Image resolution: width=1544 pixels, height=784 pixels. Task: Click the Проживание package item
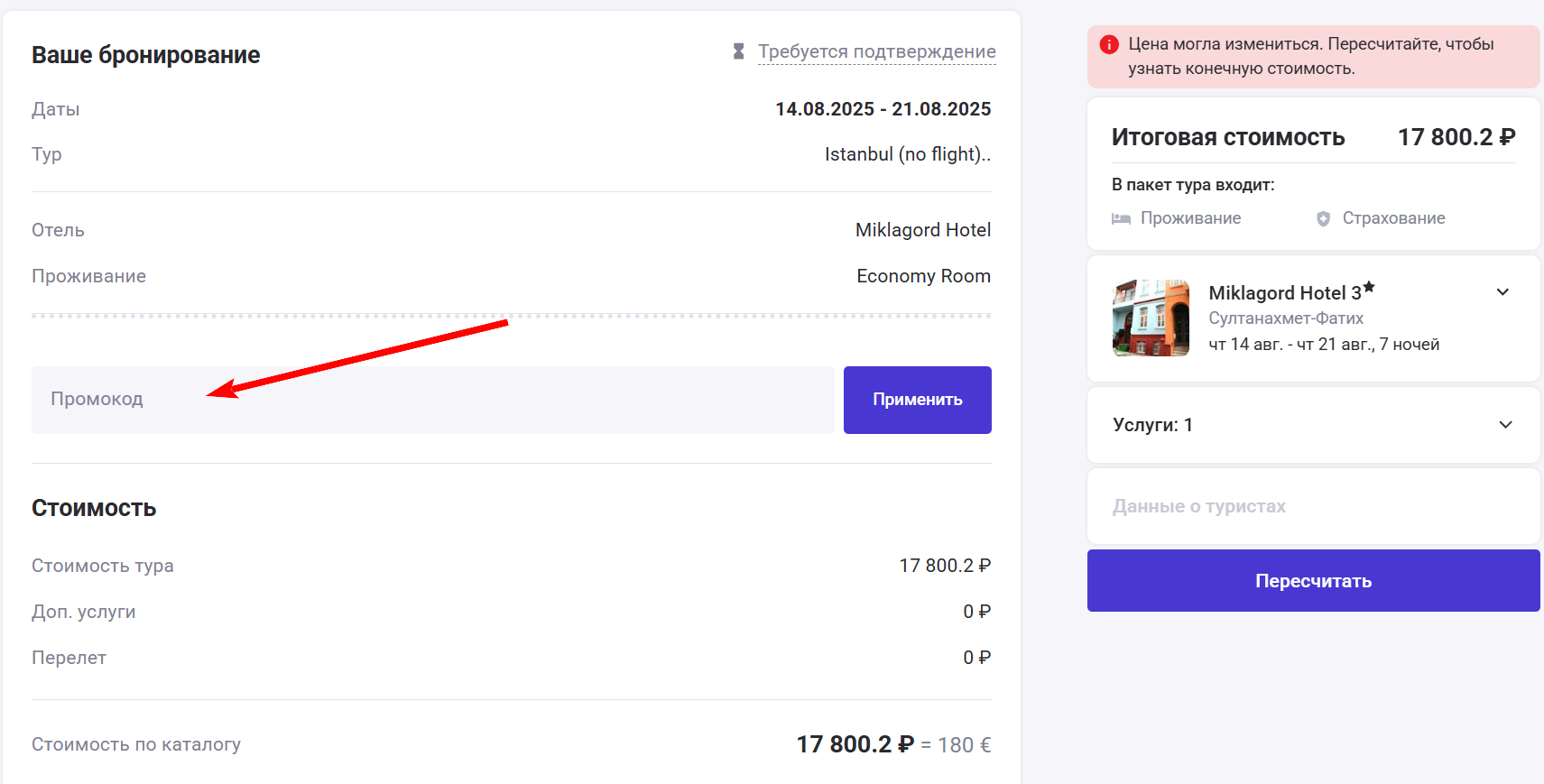coord(1189,217)
